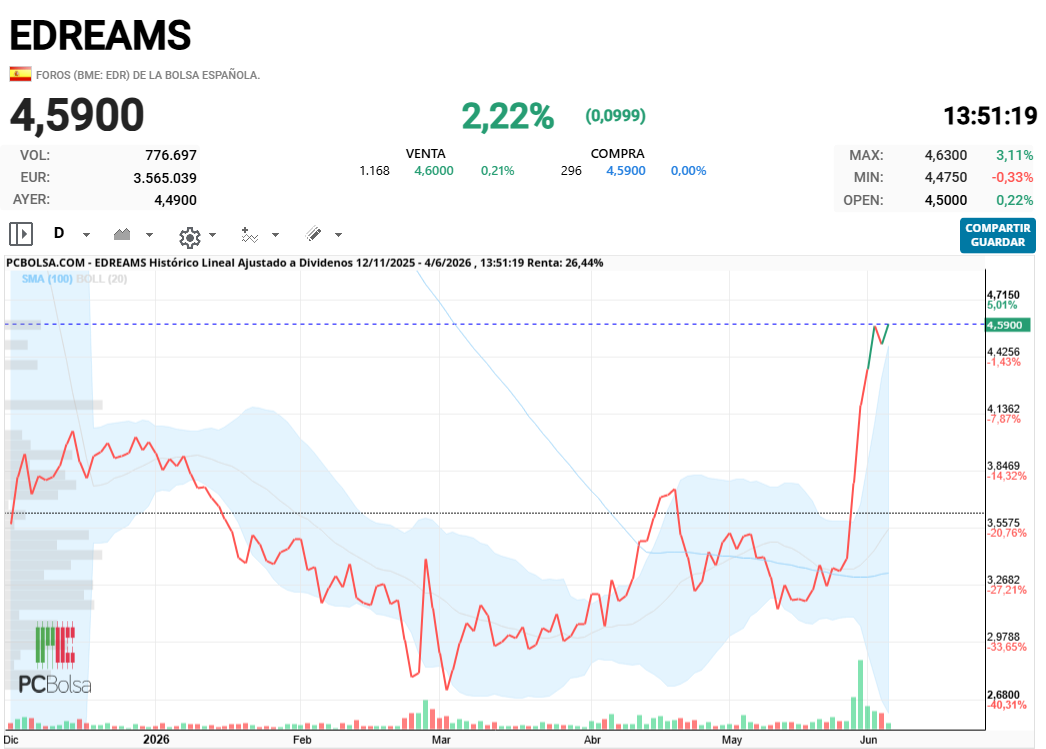
Task: Click the MIN percentage -0,33%
Action: click(1012, 177)
